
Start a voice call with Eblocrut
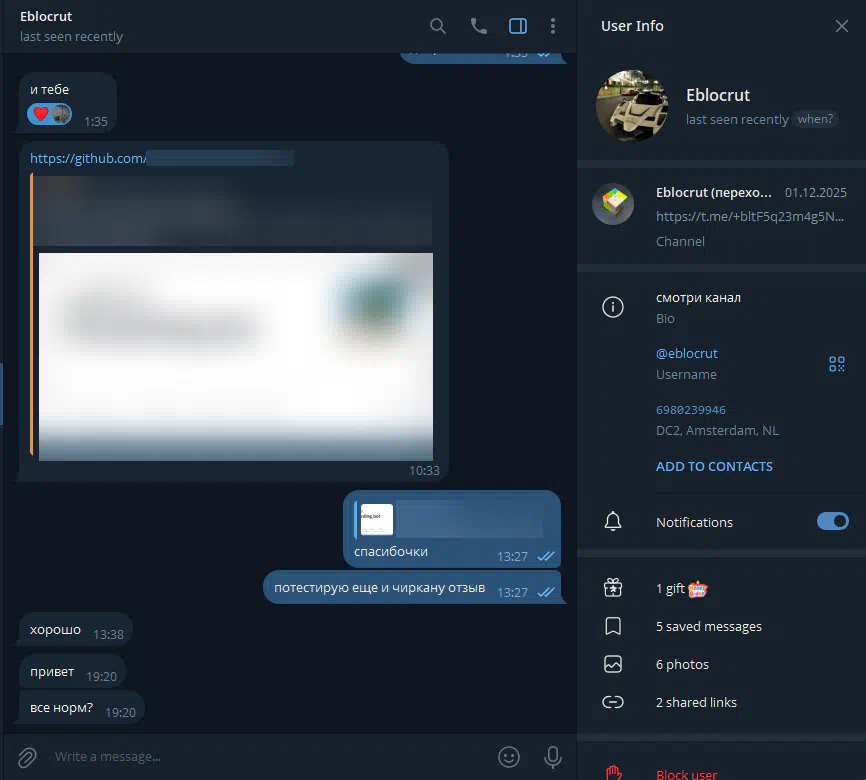(479, 26)
